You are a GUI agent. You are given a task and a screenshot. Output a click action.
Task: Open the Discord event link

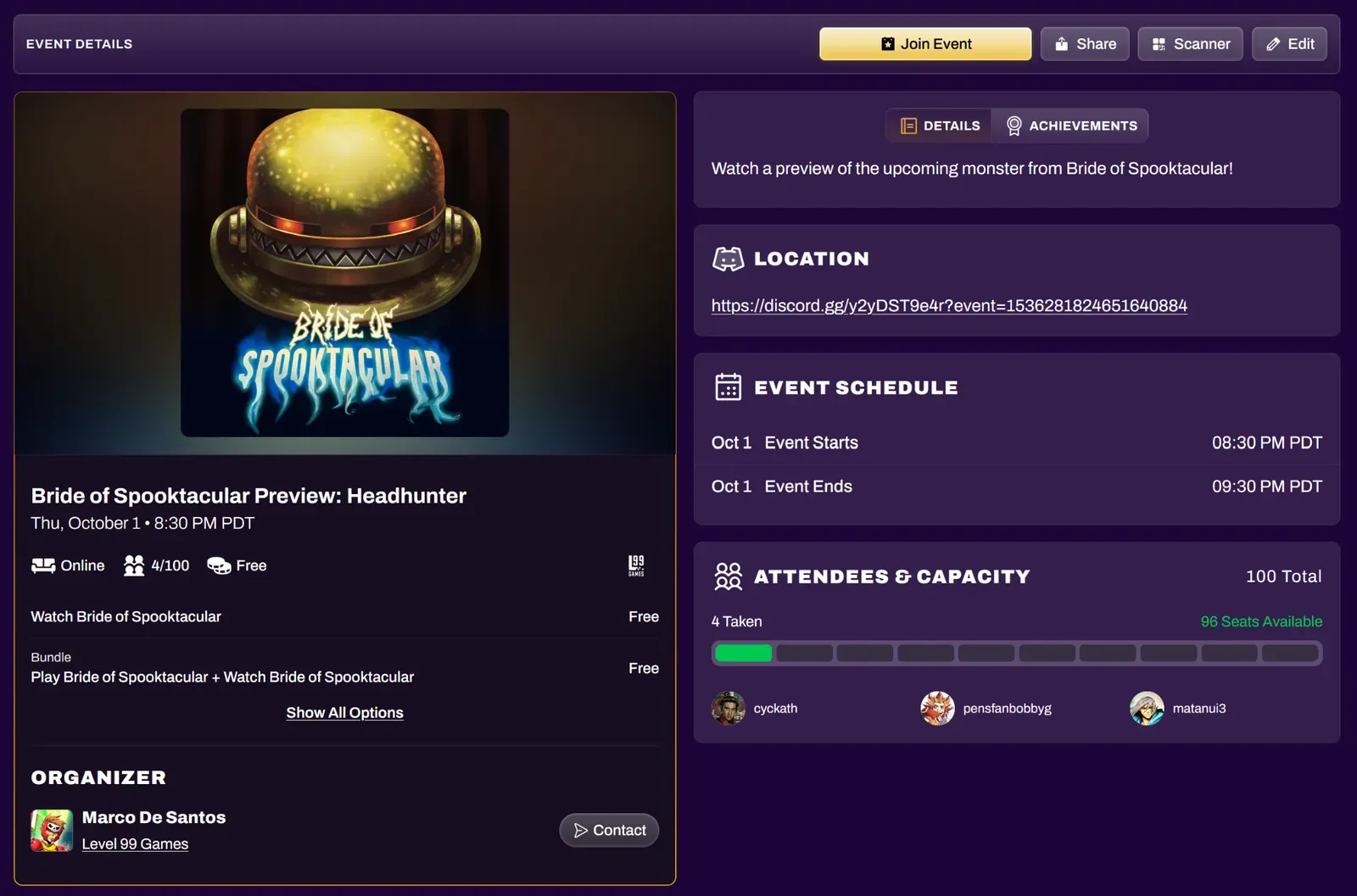949,305
